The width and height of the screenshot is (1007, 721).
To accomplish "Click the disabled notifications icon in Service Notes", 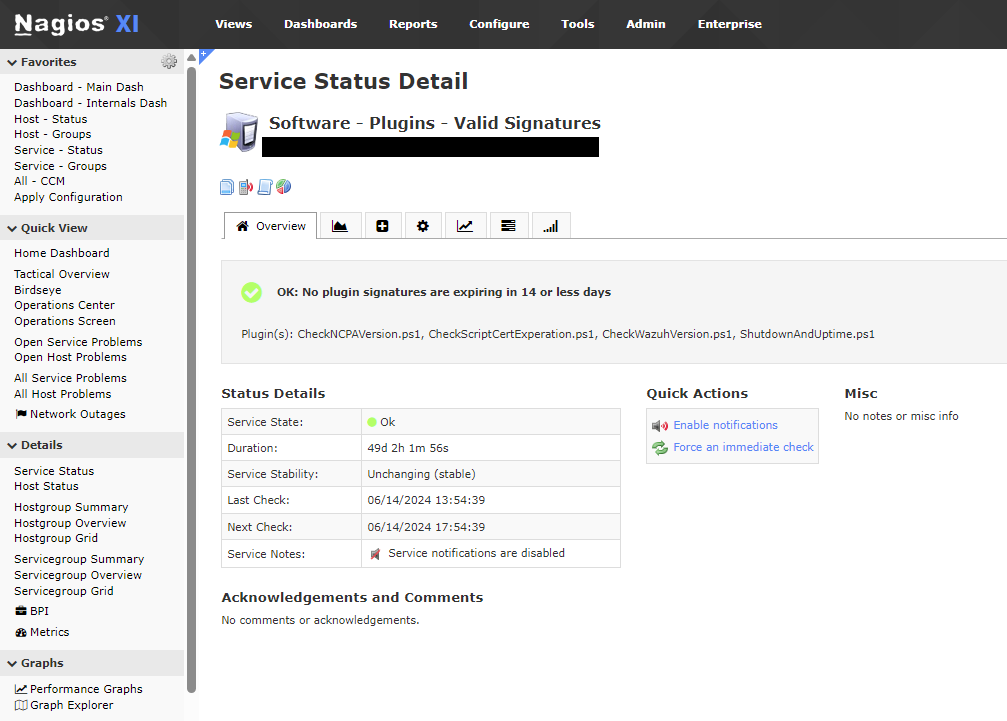I will pyautogui.click(x=376, y=553).
